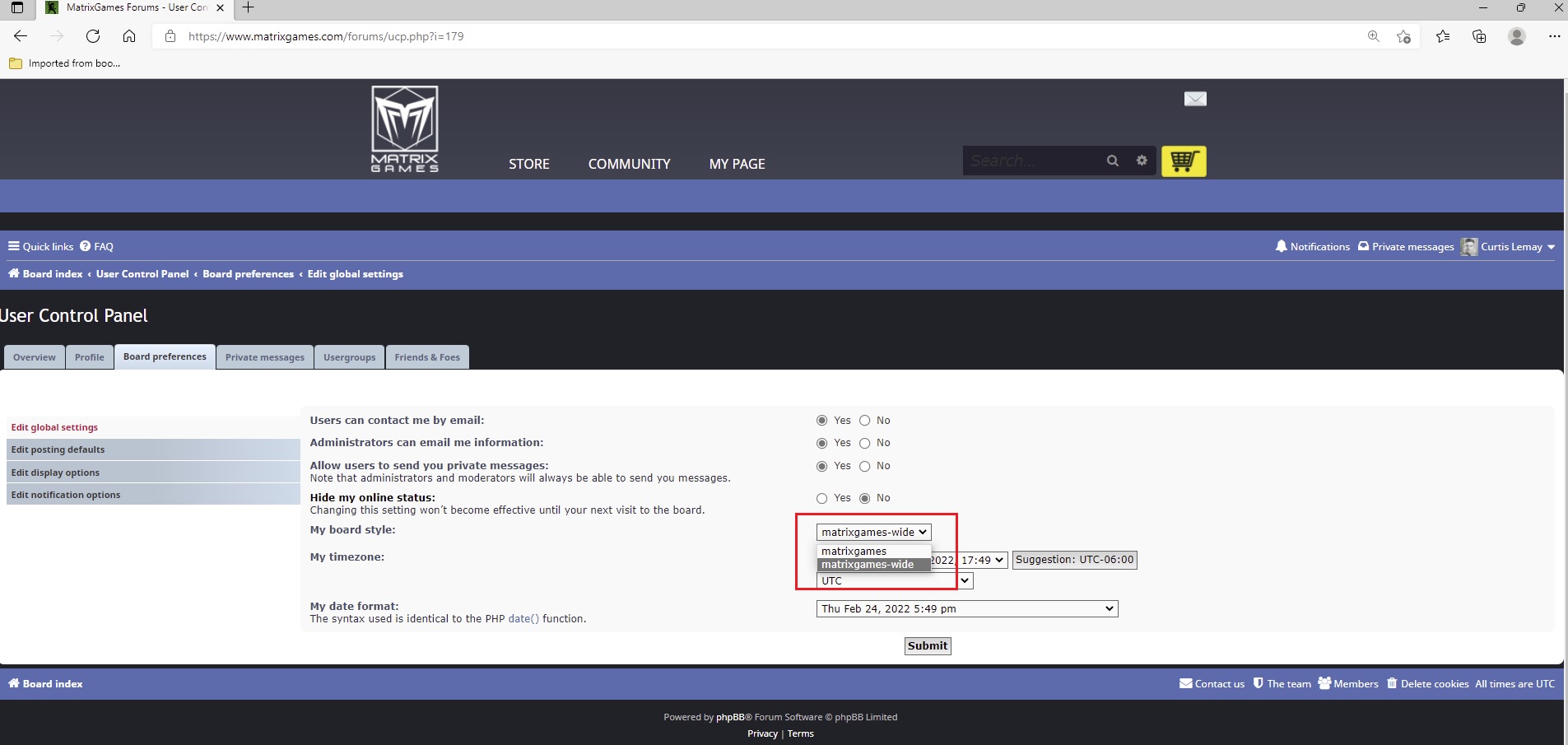This screenshot has width=1568, height=745.
Task: Click the search magnifier icon
Action: [x=1113, y=161]
